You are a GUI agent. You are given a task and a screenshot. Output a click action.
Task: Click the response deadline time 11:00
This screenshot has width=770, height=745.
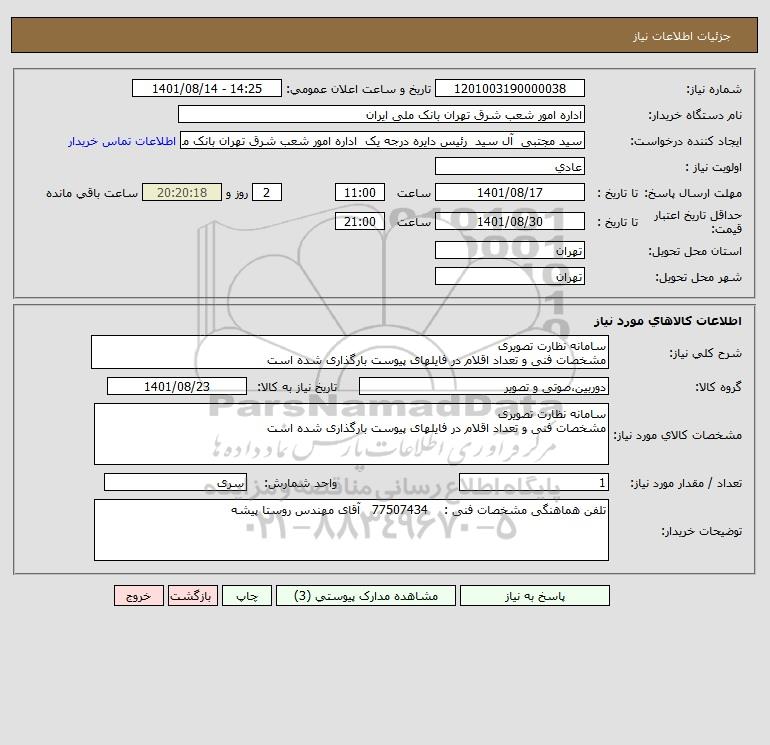(x=360, y=193)
